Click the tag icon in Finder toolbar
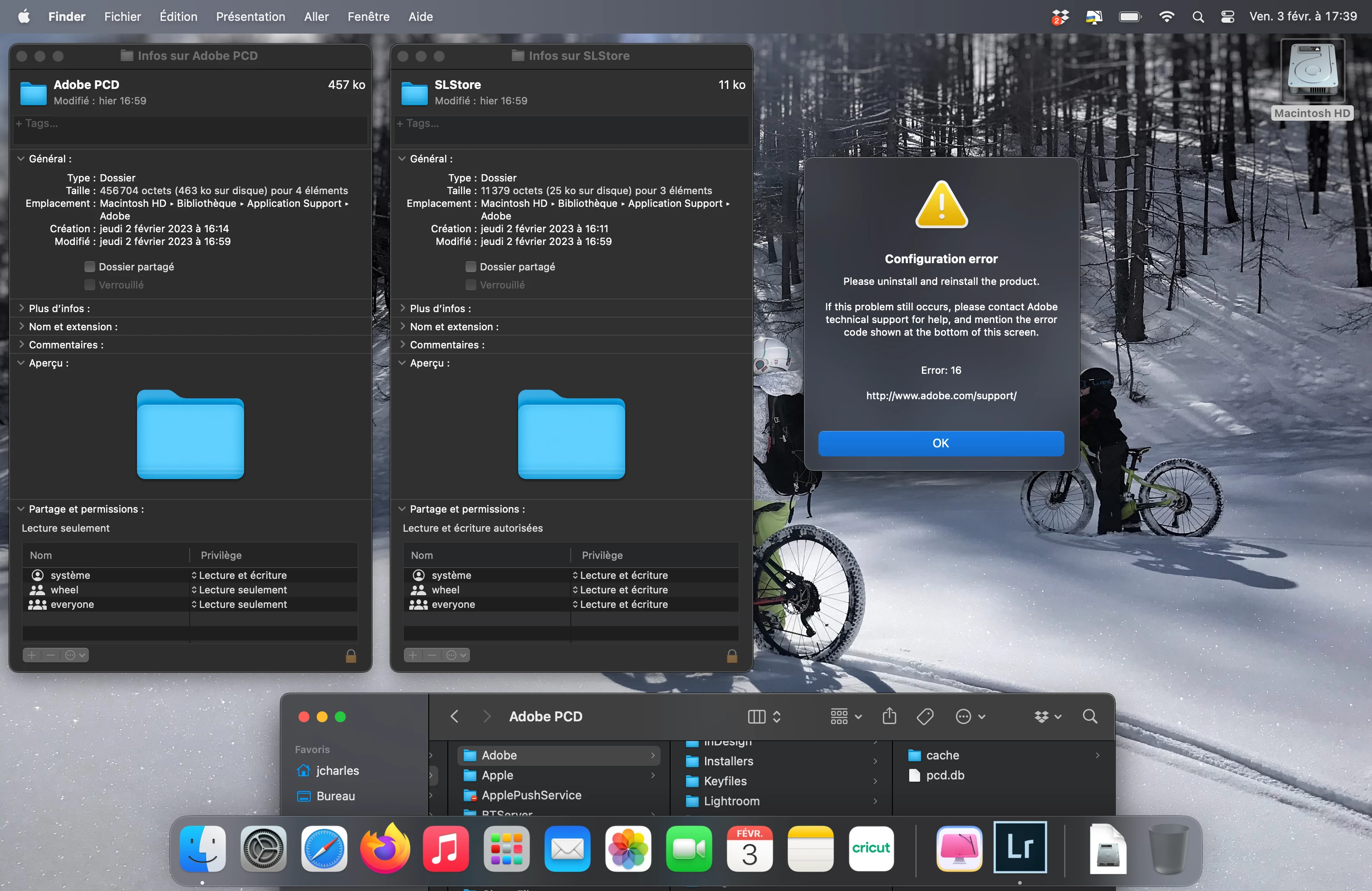Image resolution: width=1372 pixels, height=891 pixels. click(925, 716)
